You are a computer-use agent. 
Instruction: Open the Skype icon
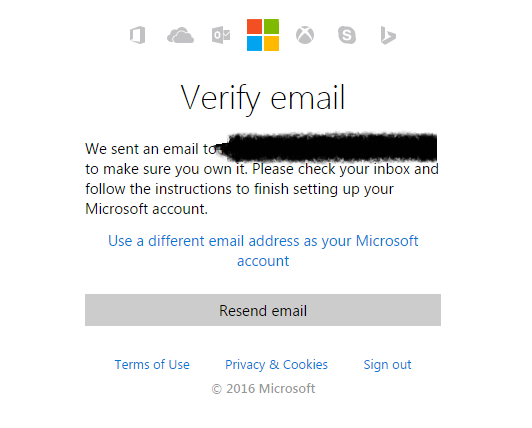(347, 35)
